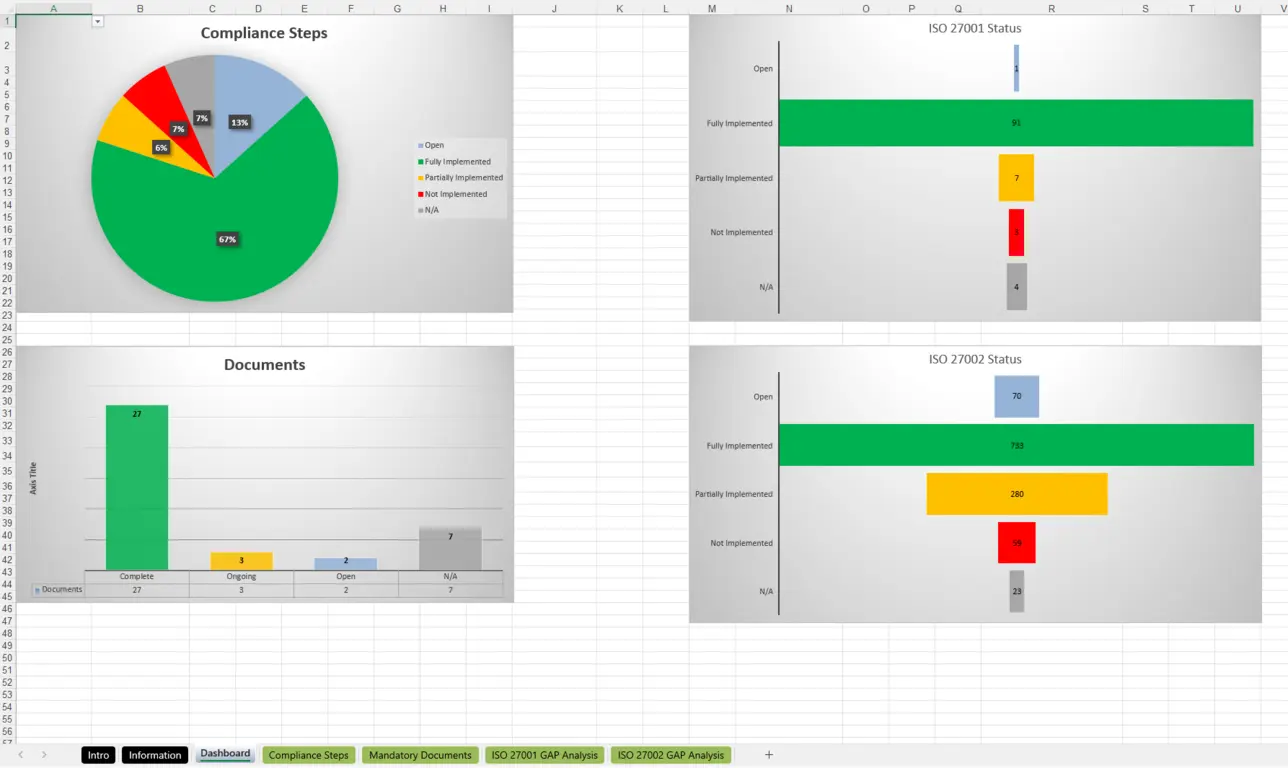Screen dimensions: 1288x768
Task: Select the Information sheet tab
Action: [154, 755]
